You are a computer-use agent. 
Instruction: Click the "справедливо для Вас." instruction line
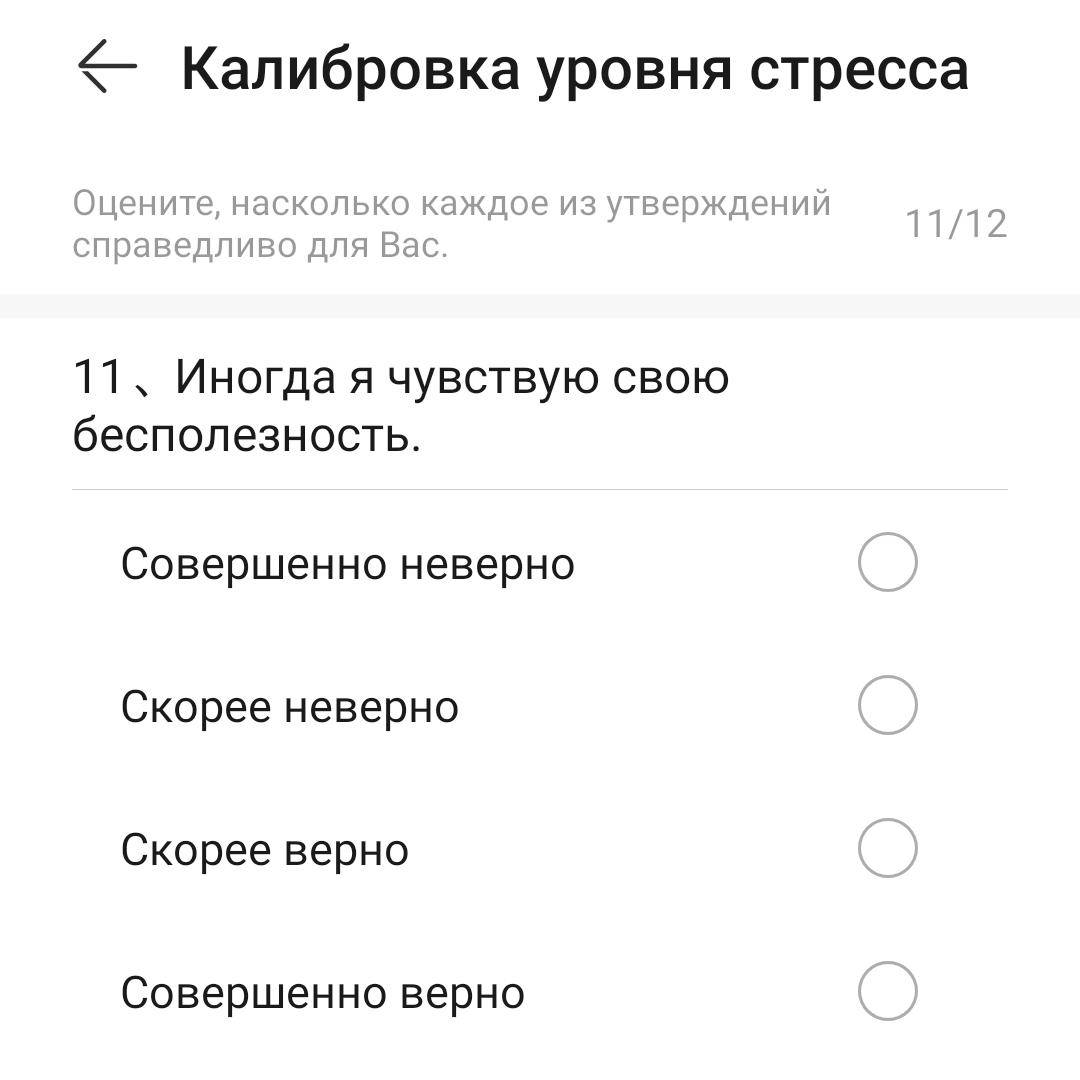[x=260, y=245]
